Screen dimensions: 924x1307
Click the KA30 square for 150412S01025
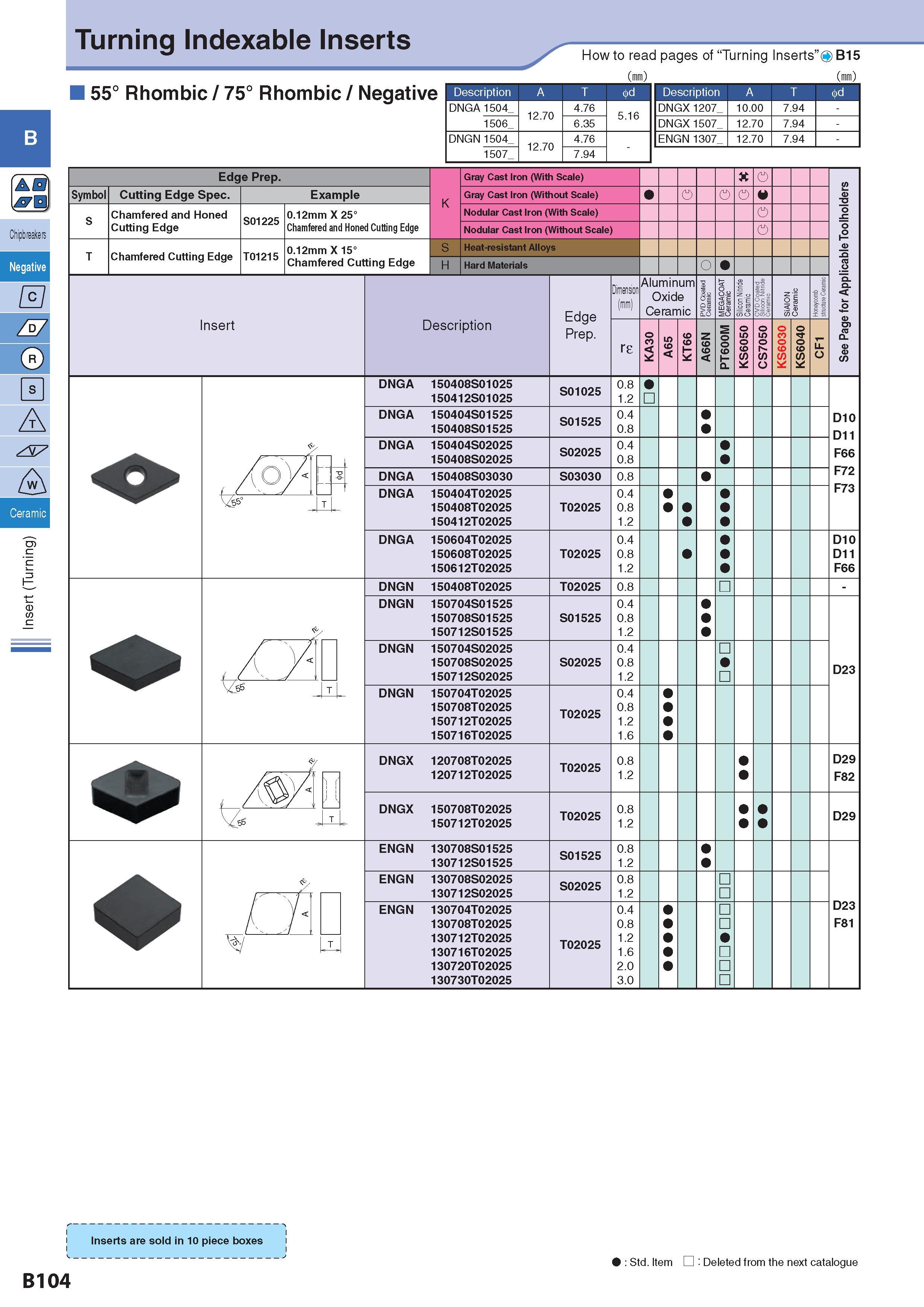[649, 399]
